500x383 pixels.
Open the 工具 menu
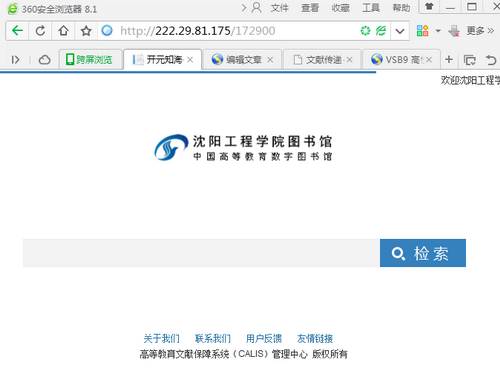(371, 8)
